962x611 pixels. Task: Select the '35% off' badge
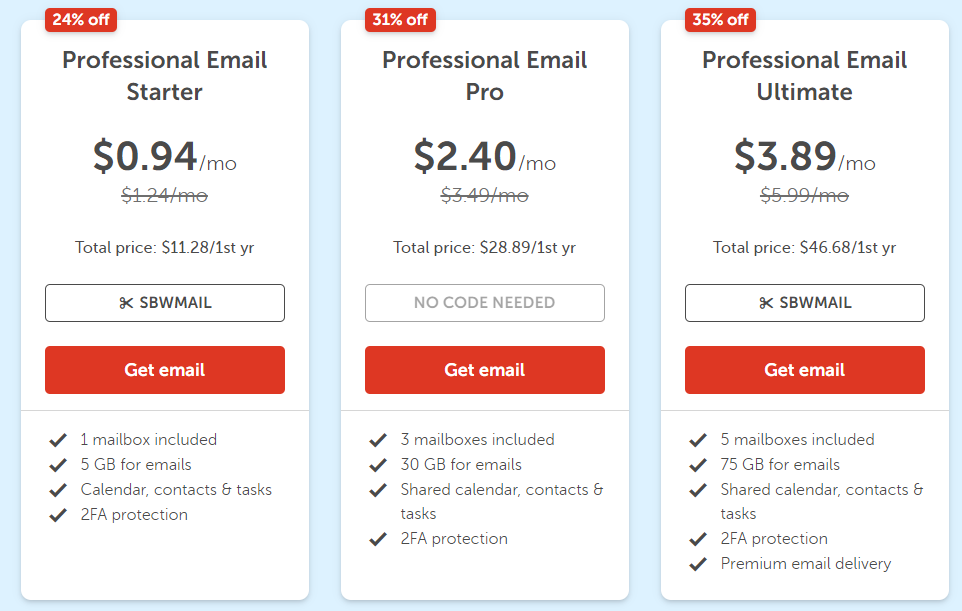(x=720, y=19)
